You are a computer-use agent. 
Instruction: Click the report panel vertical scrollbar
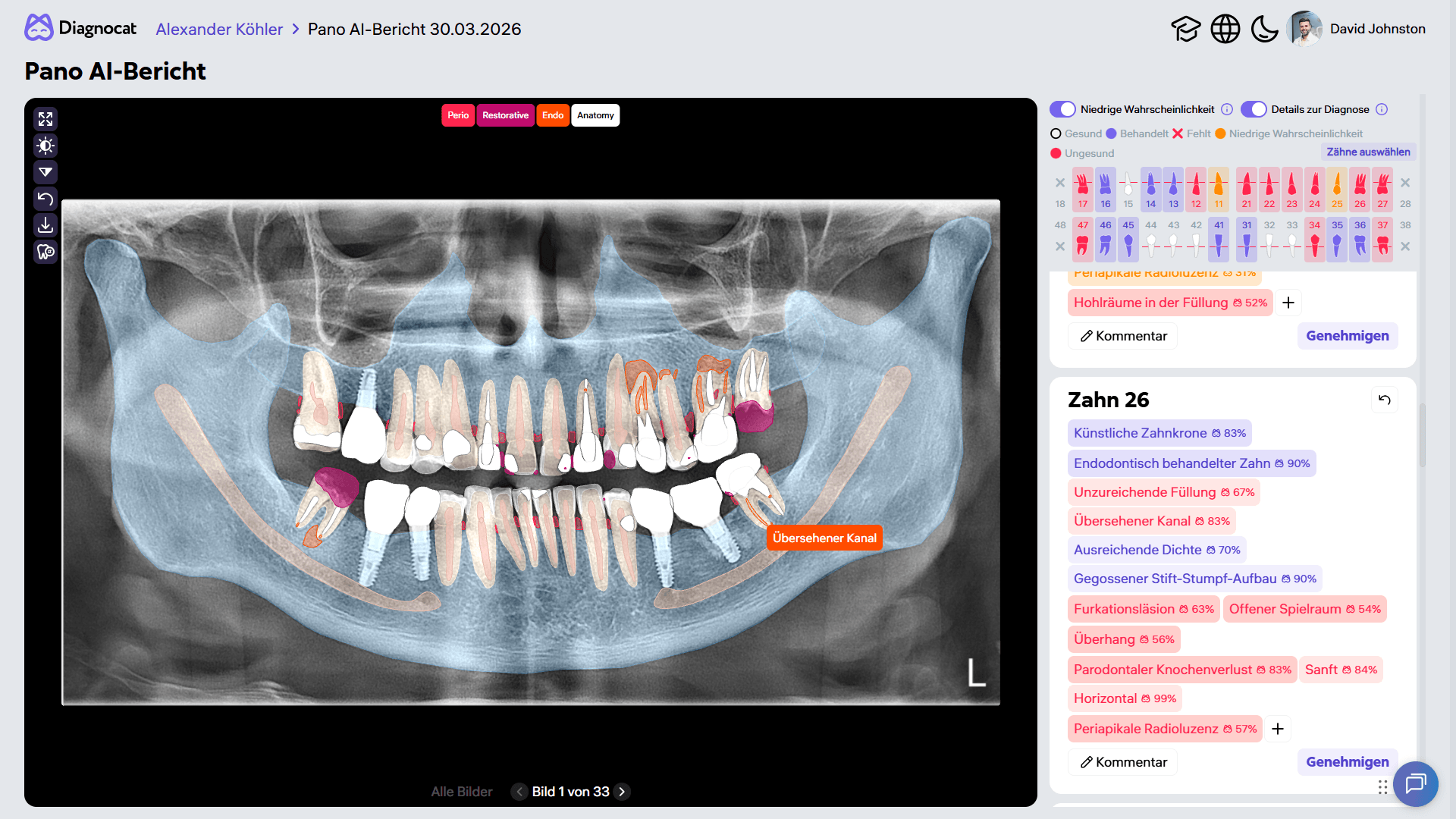(x=1423, y=436)
